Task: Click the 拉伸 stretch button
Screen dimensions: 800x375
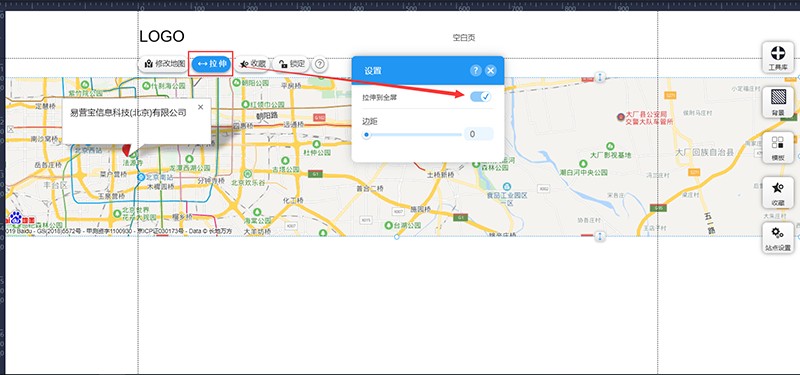Action: click(x=211, y=64)
